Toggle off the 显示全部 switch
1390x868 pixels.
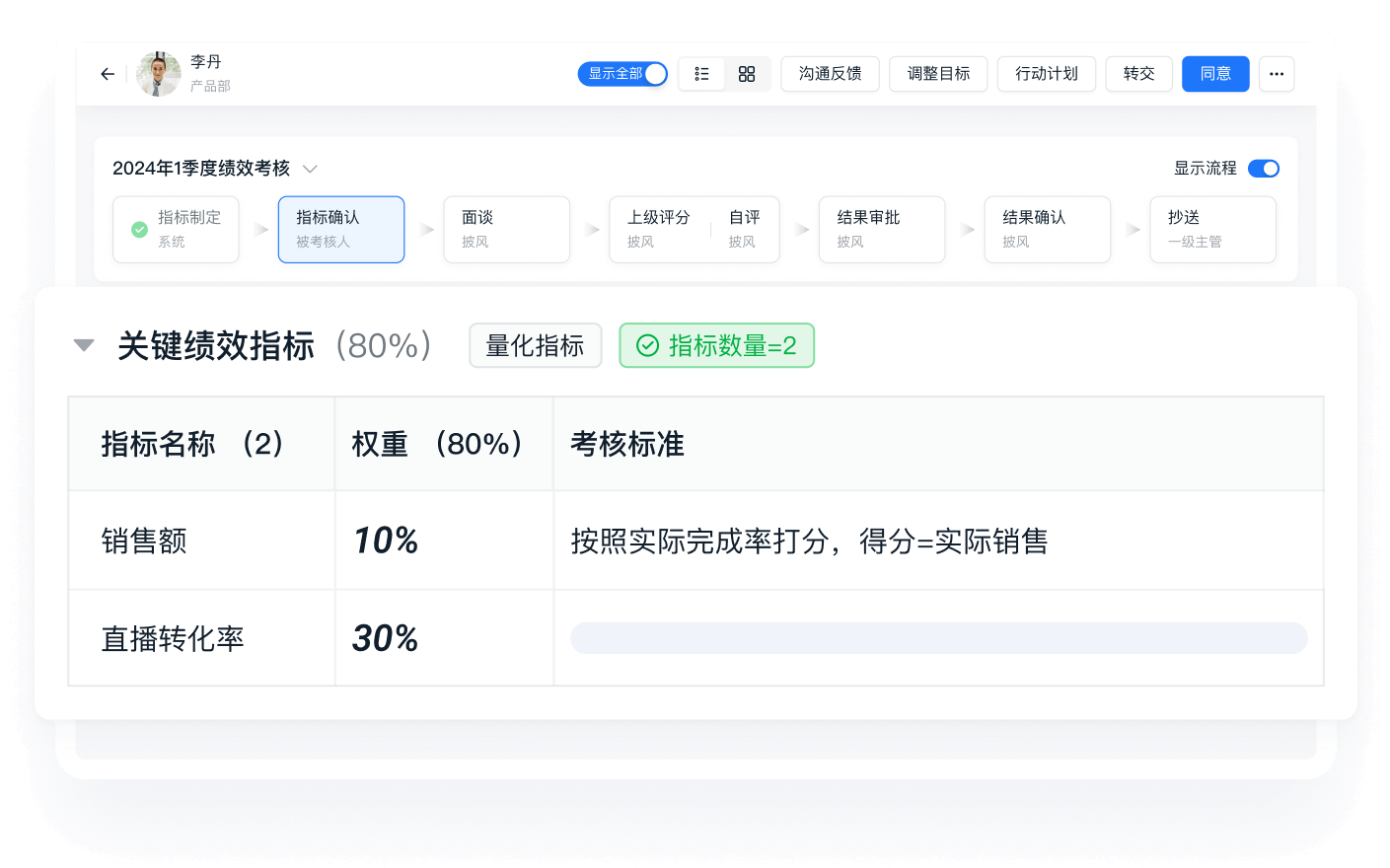pyautogui.click(x=657, y=73)
